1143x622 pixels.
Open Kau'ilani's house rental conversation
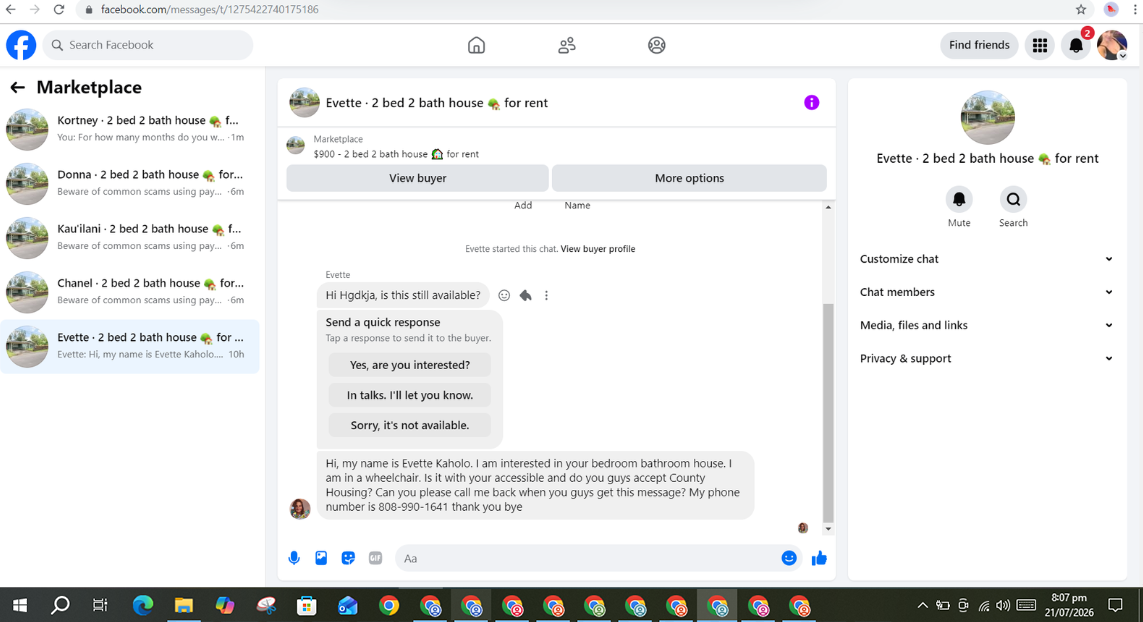(130, 237)
